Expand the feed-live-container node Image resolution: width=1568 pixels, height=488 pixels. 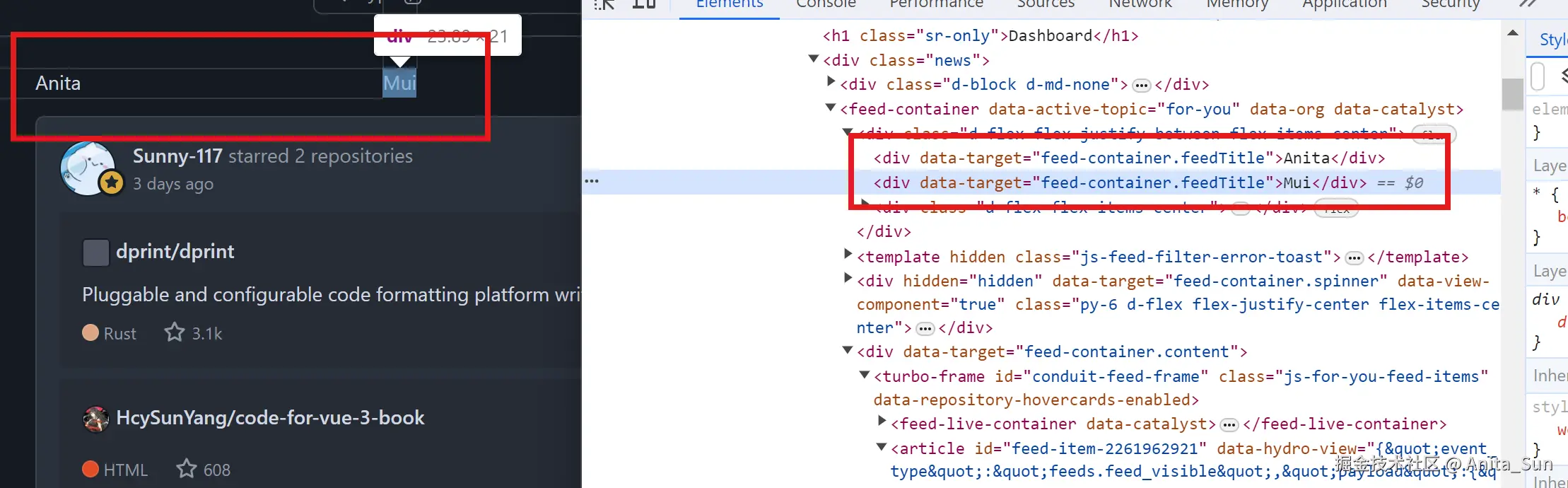click(882, 421)
